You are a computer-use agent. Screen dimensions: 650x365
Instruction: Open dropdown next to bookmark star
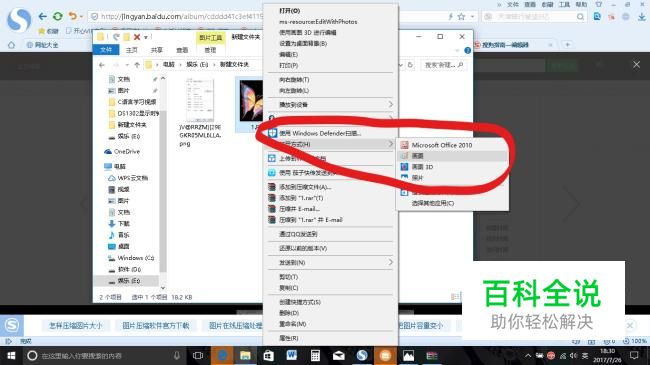(472, 17)
